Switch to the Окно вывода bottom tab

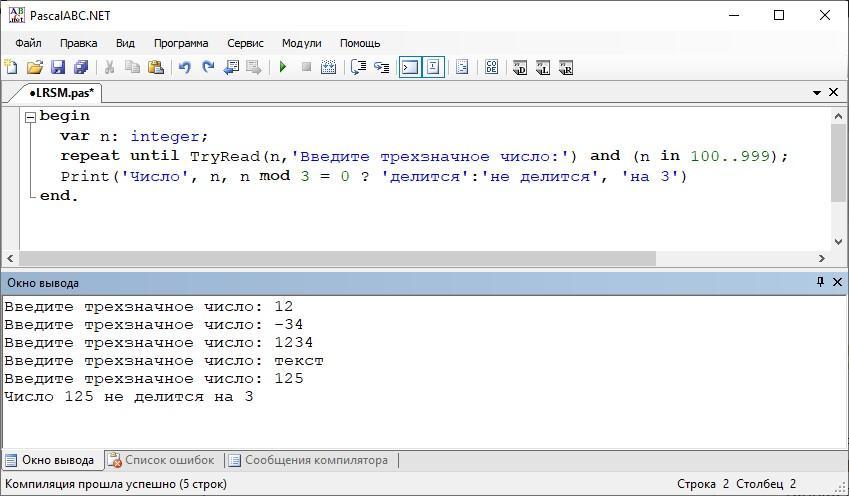51,460
